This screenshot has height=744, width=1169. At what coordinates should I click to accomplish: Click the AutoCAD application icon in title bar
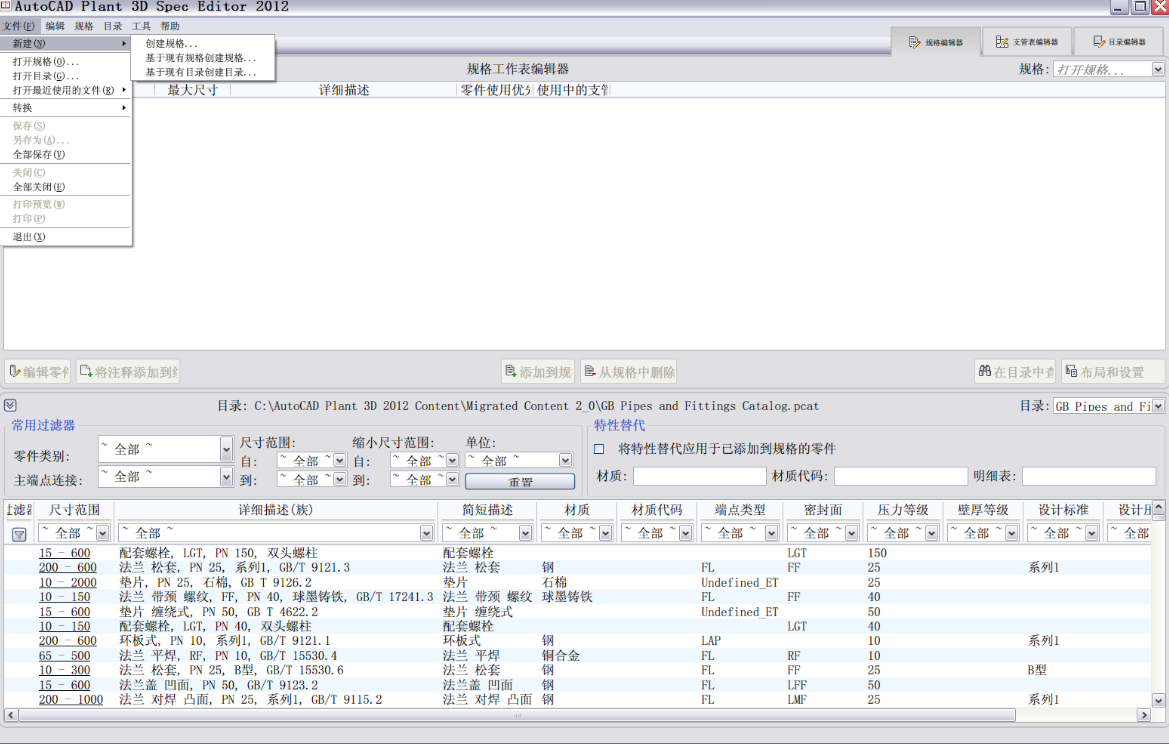click(x=5, y=6)
